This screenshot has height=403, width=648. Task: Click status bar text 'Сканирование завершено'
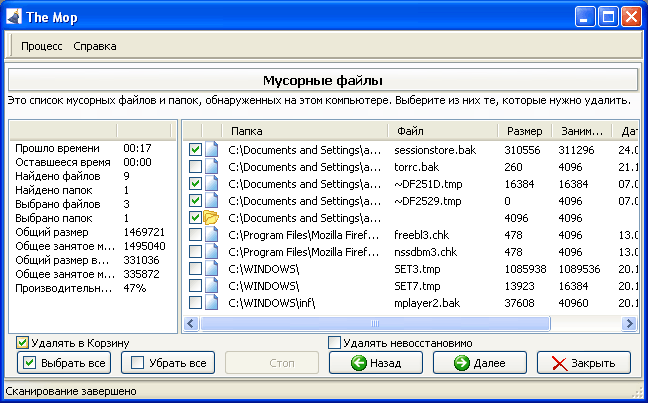[x=71, y=391]
